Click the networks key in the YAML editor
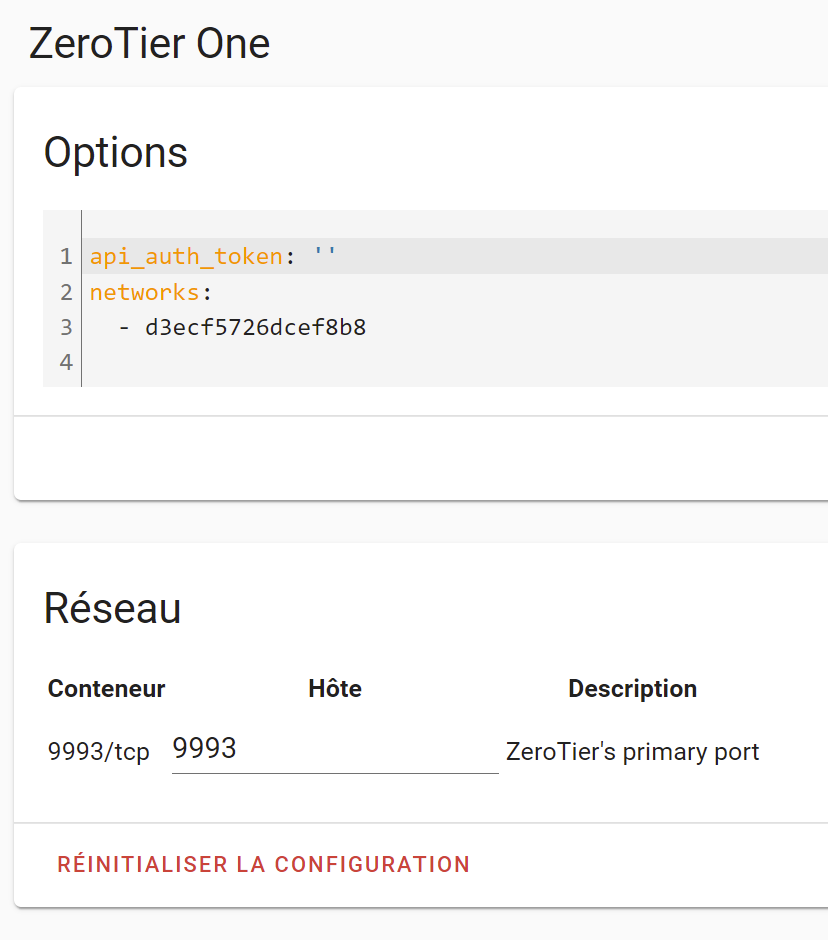 coord(144,292)
